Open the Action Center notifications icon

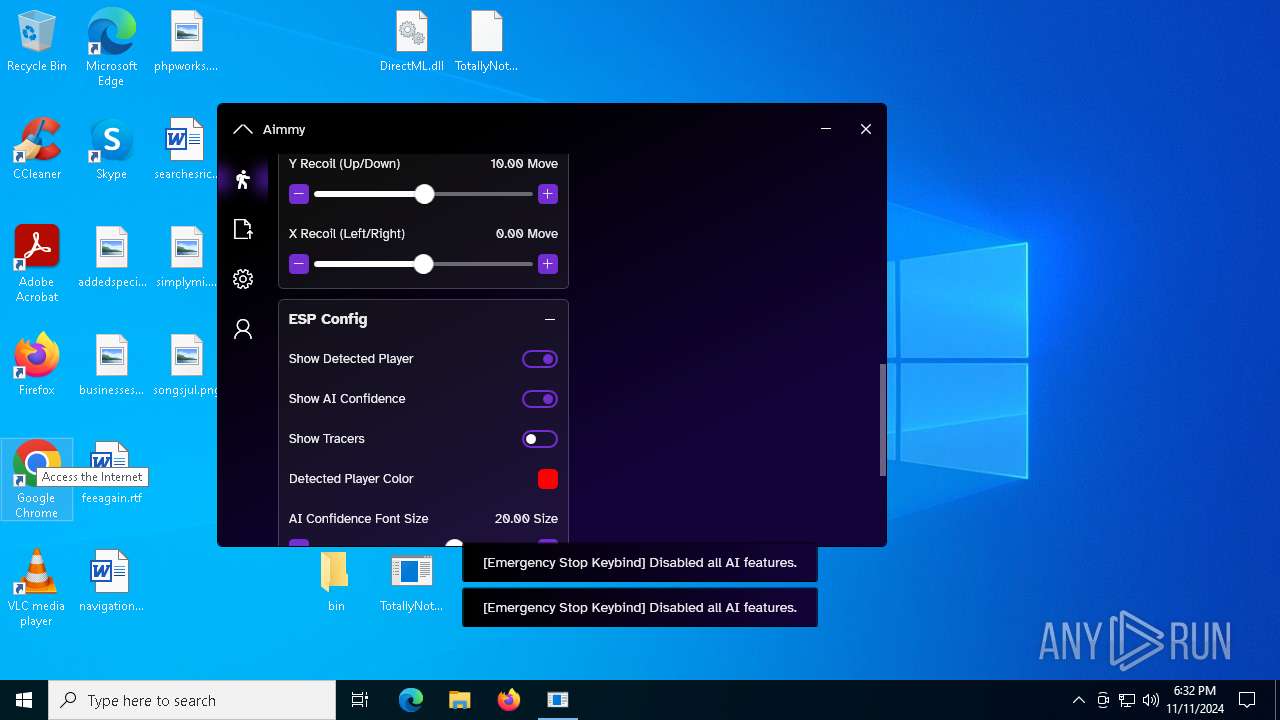[1247, 700]
